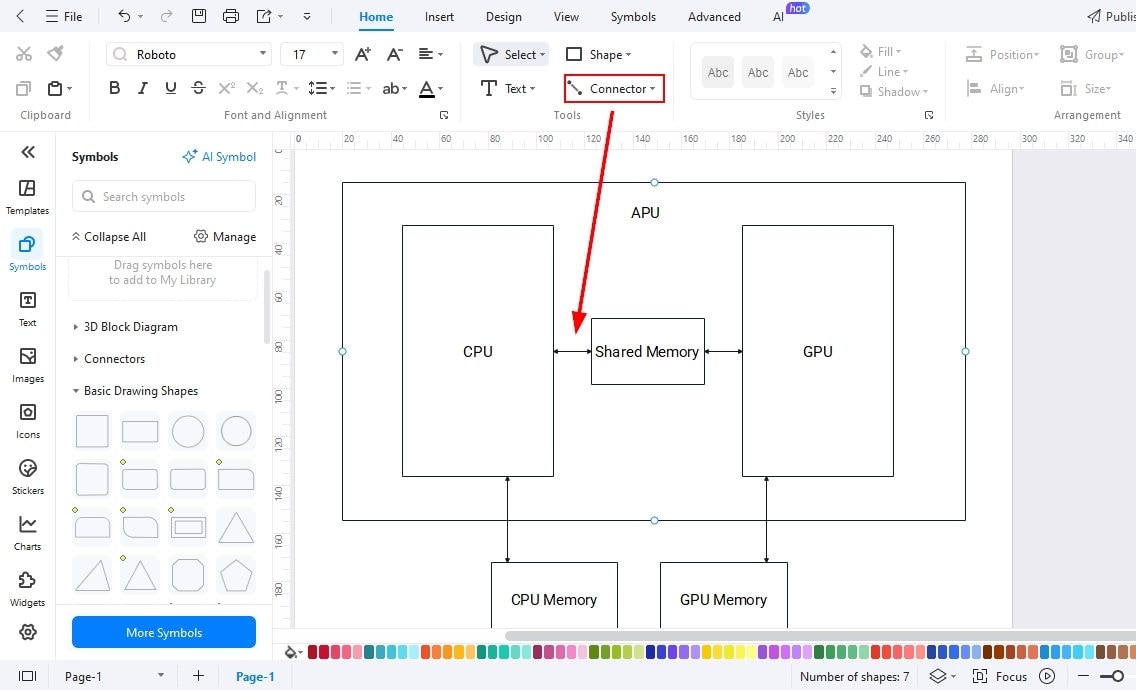Image resolution: width=1136 pixels, height=690 pixels.
Task: Toggle Strikethrough formatting
Action: click(199, 88)
